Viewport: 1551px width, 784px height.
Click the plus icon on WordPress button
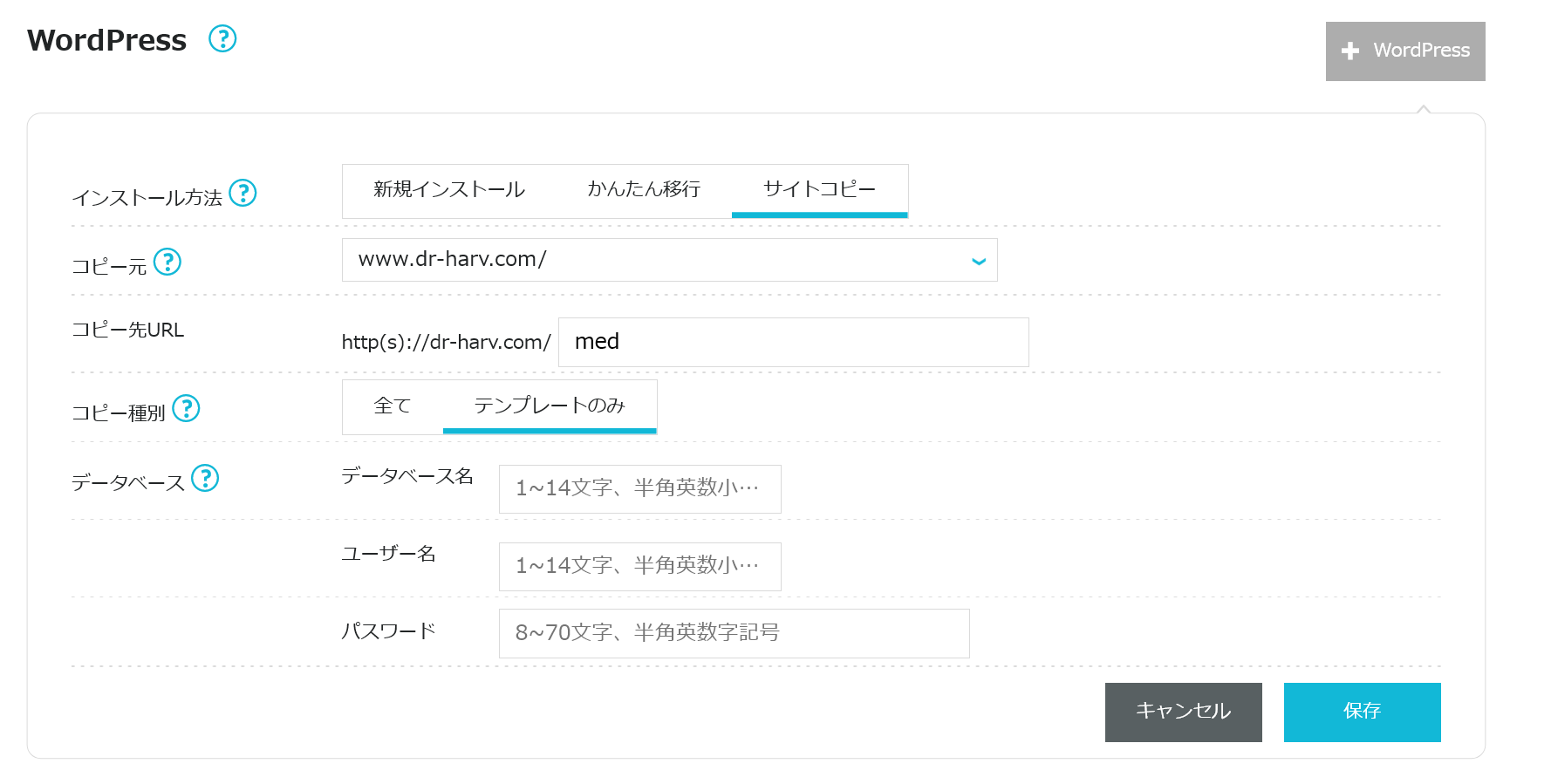point(1350,51)
